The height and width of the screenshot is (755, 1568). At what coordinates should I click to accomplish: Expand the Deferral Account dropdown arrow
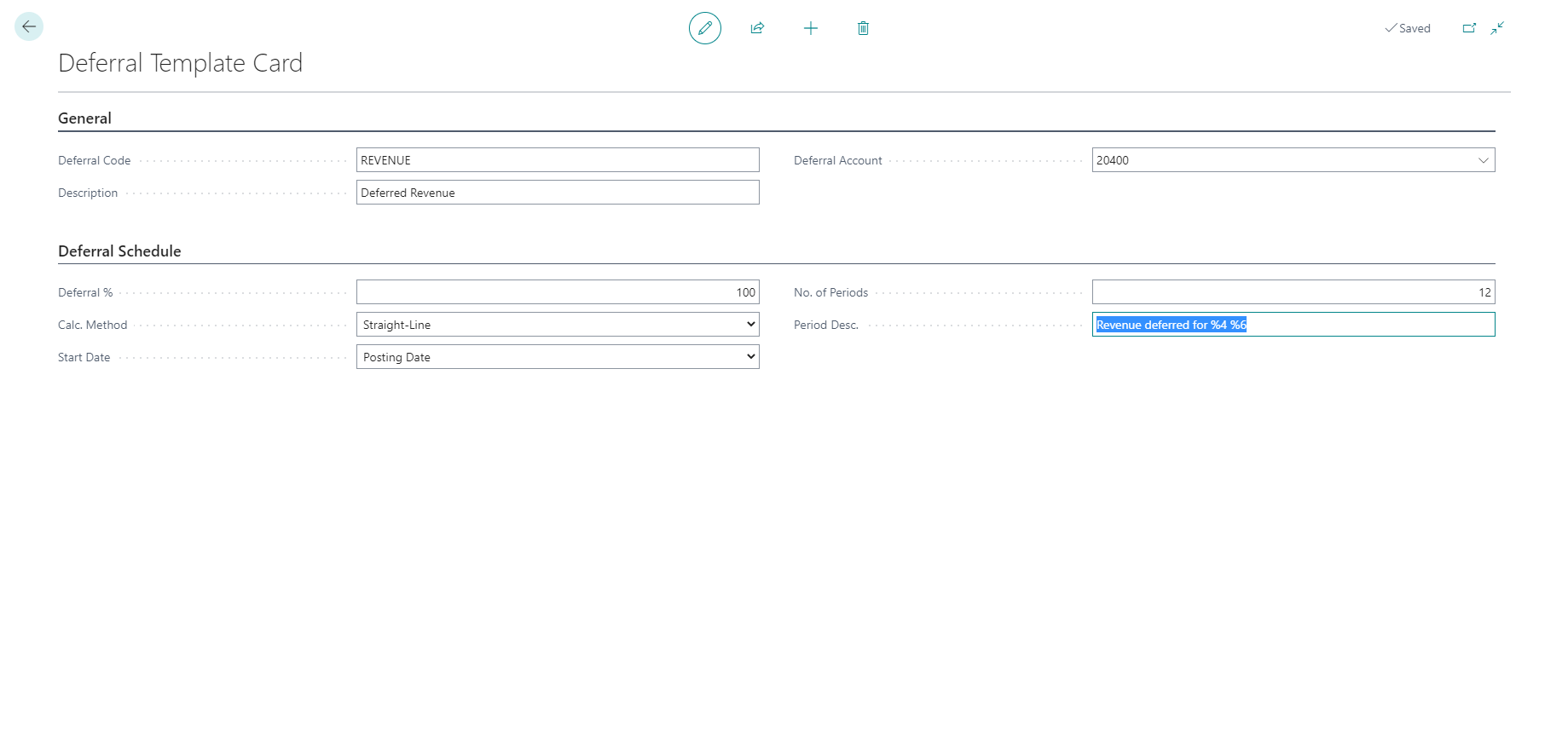pyautogui.click(x=1483, y=160)
